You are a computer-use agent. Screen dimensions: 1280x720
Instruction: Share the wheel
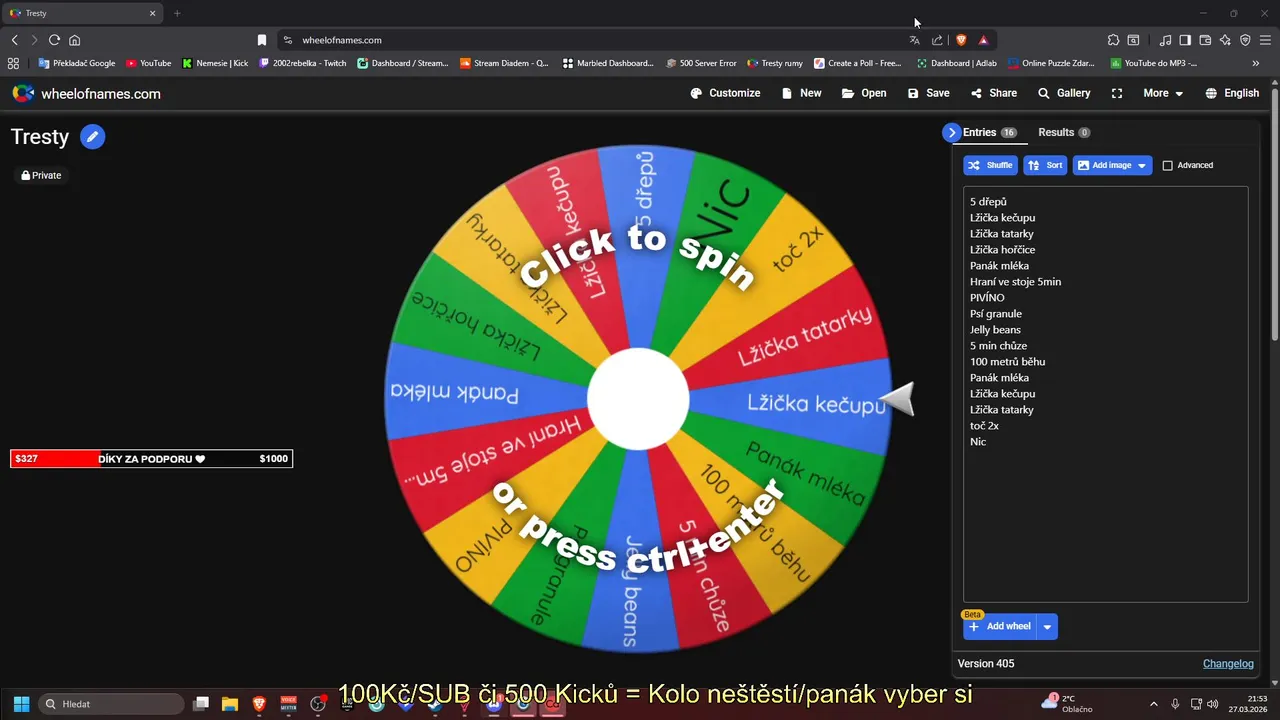pos(994,93)
